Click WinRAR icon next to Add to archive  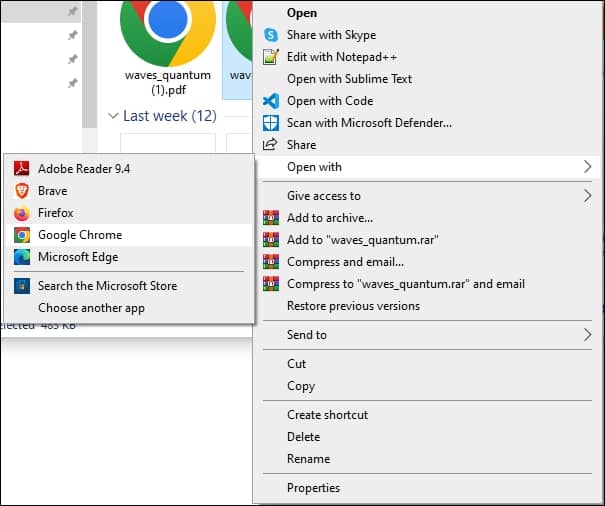tap(271, 218)
